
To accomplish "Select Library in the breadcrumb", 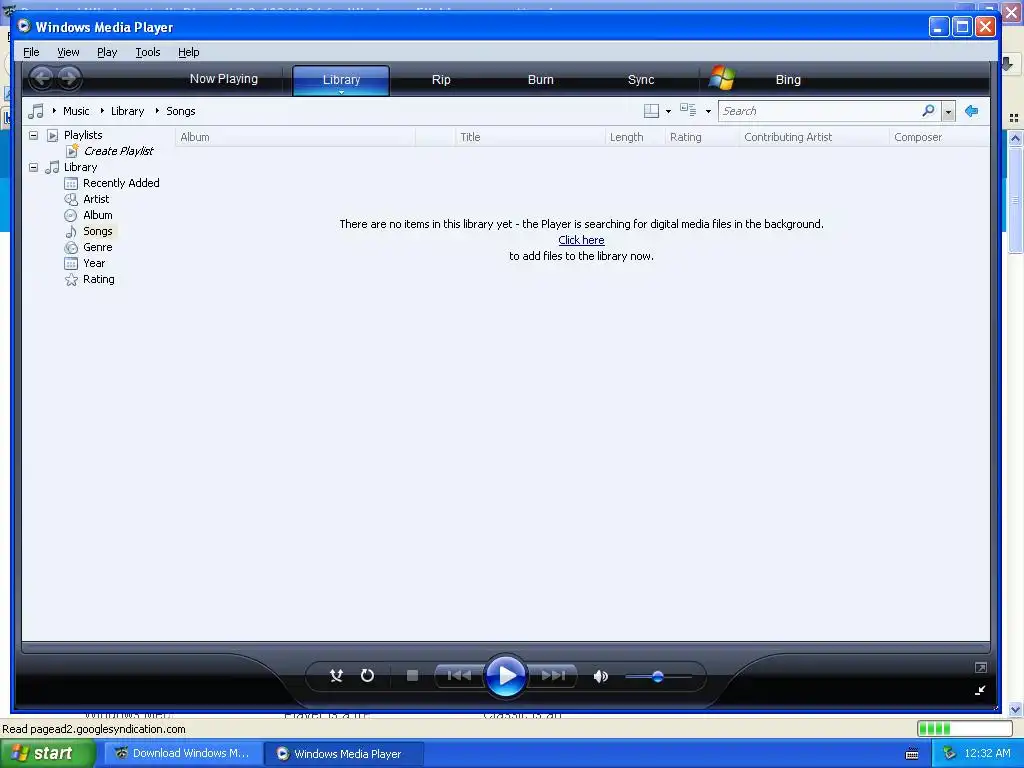I will coord(127,111).
